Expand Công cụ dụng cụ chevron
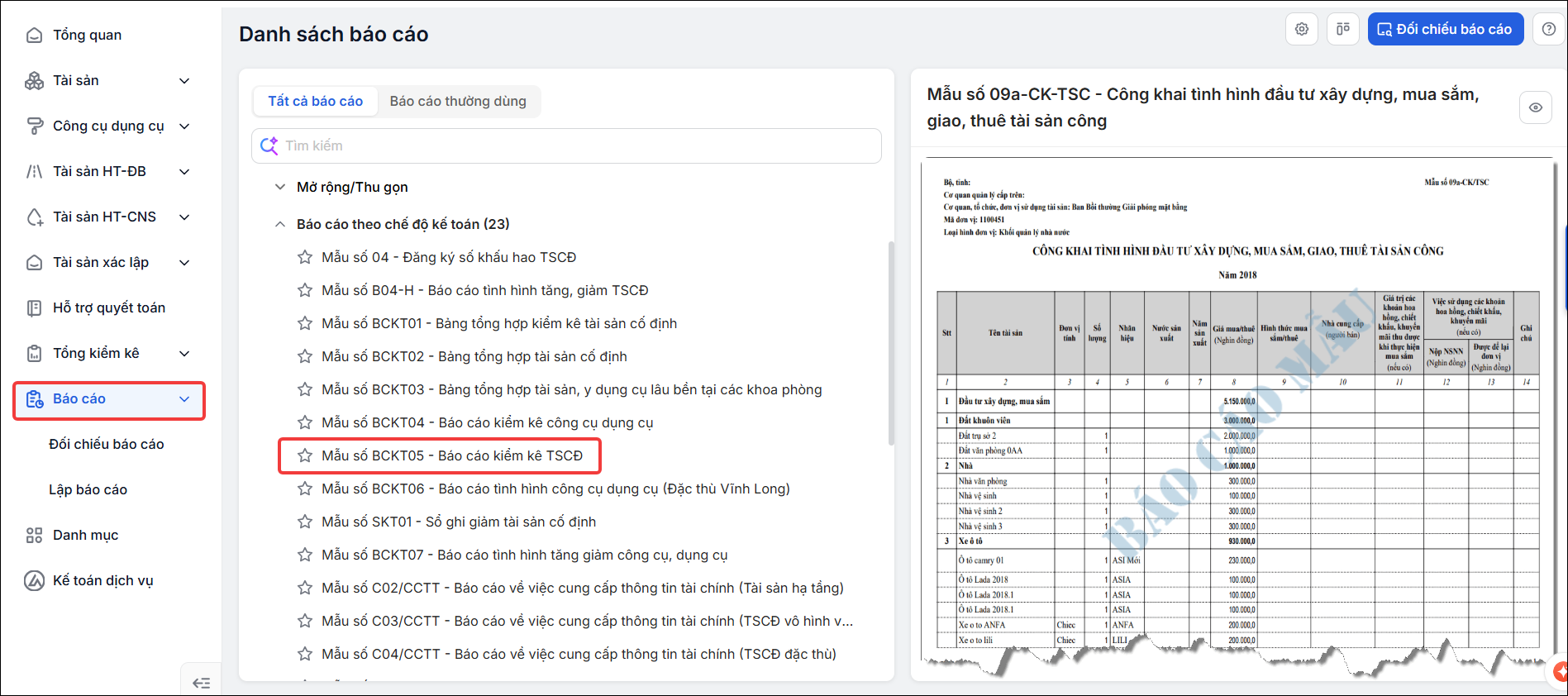This screenshot has width=1568, height=696. click(184, 126)
